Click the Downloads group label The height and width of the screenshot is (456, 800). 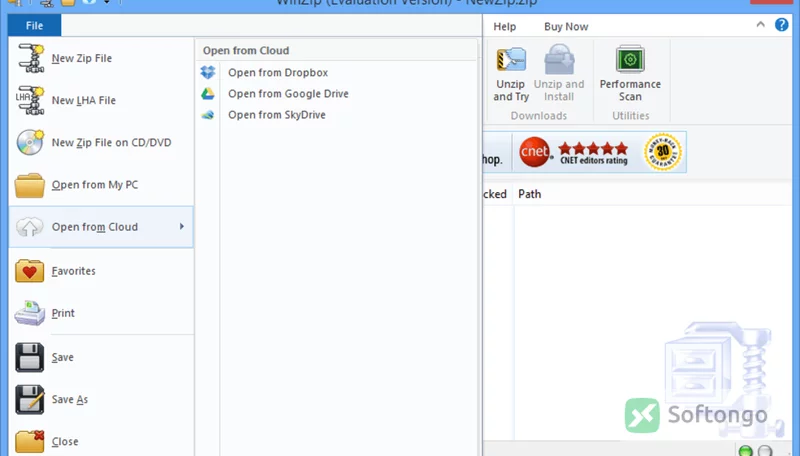(x=539, y=116)
